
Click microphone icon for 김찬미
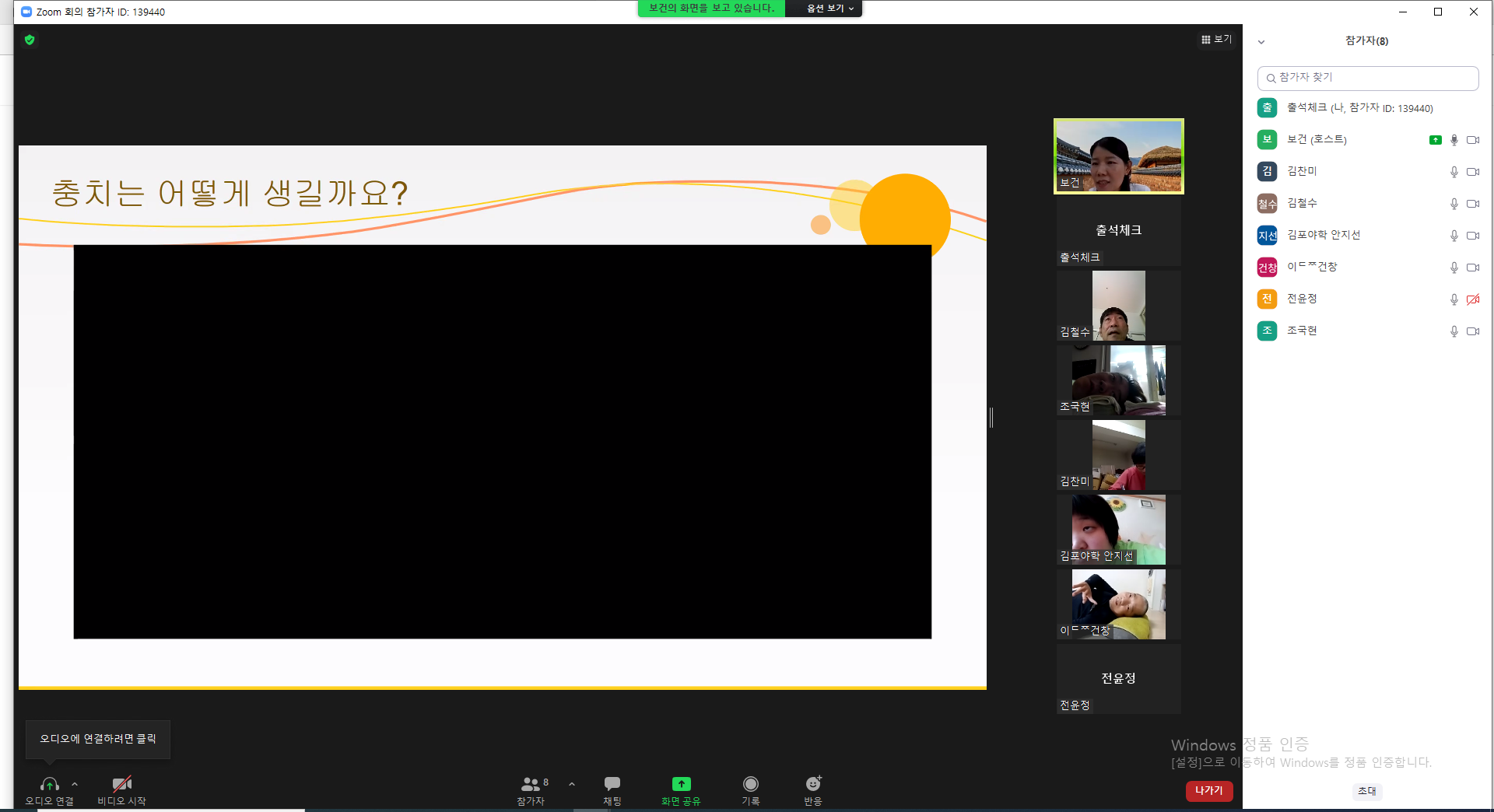pos(1454,172)
